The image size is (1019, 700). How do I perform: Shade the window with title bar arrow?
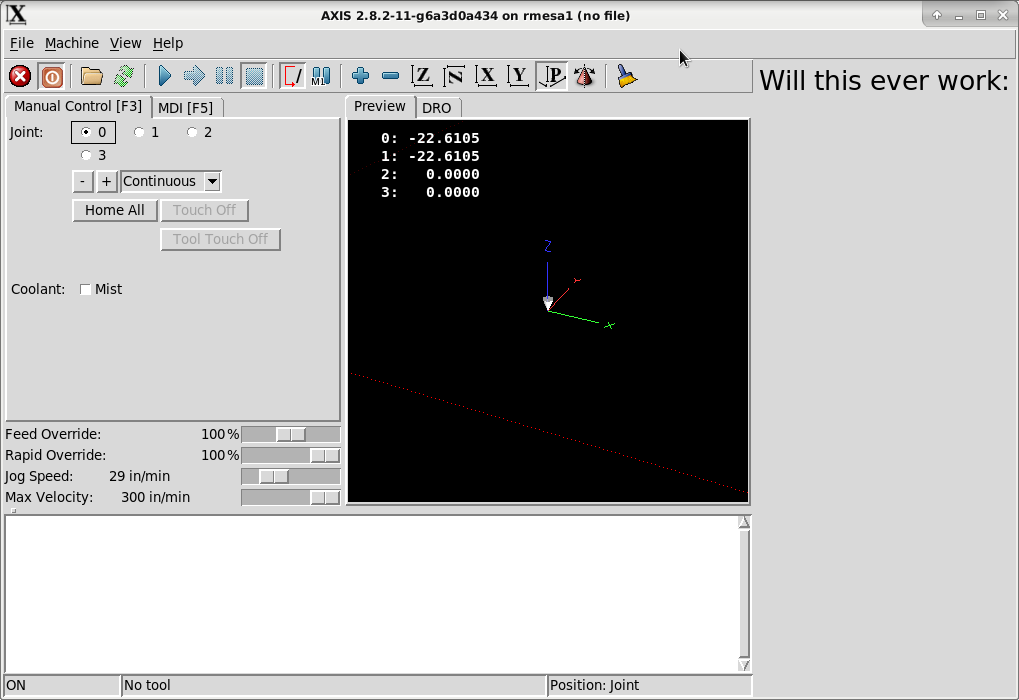pos(936,15)
